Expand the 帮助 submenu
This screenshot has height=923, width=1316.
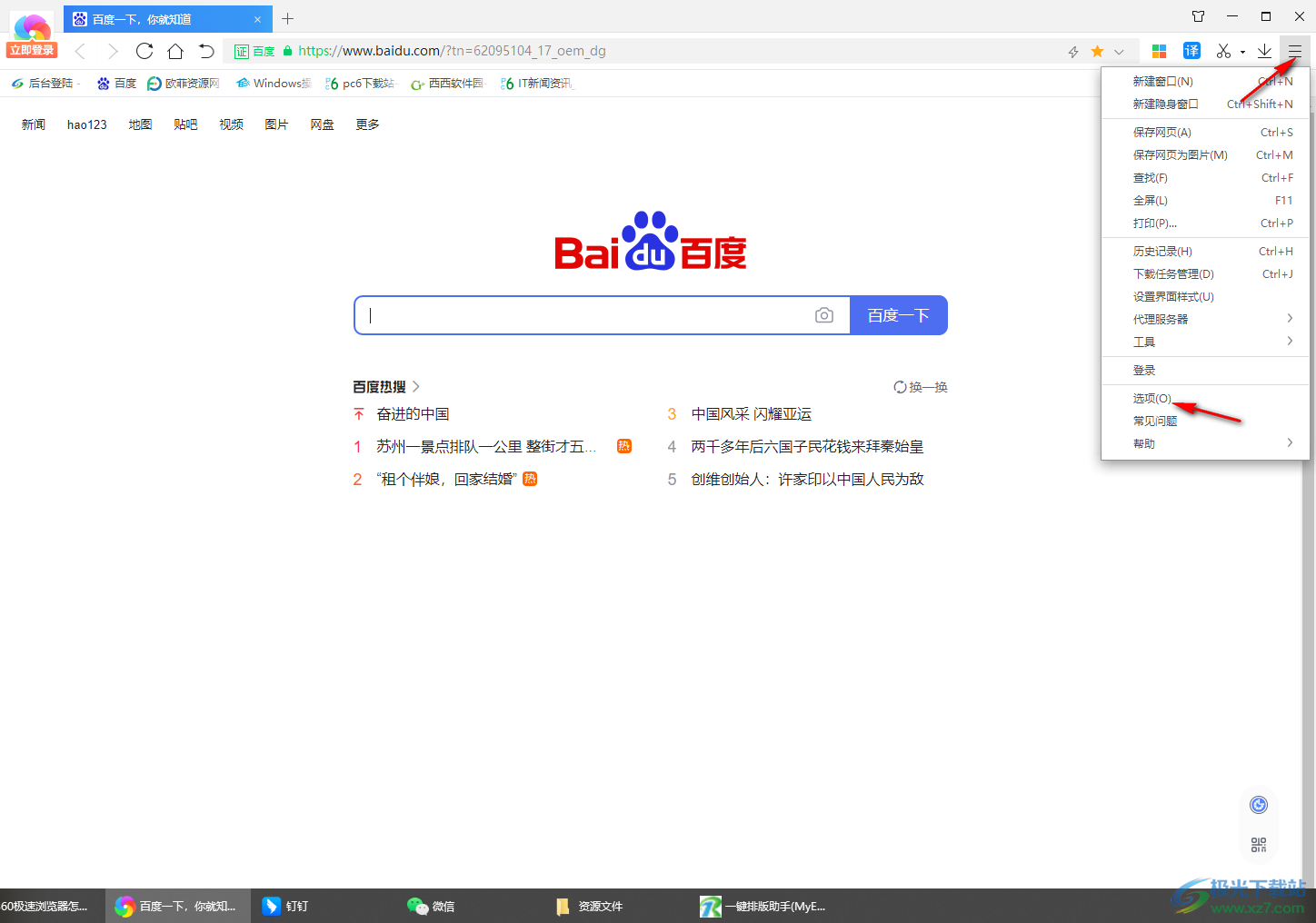pyautogui.click(x=1204, y=444)
